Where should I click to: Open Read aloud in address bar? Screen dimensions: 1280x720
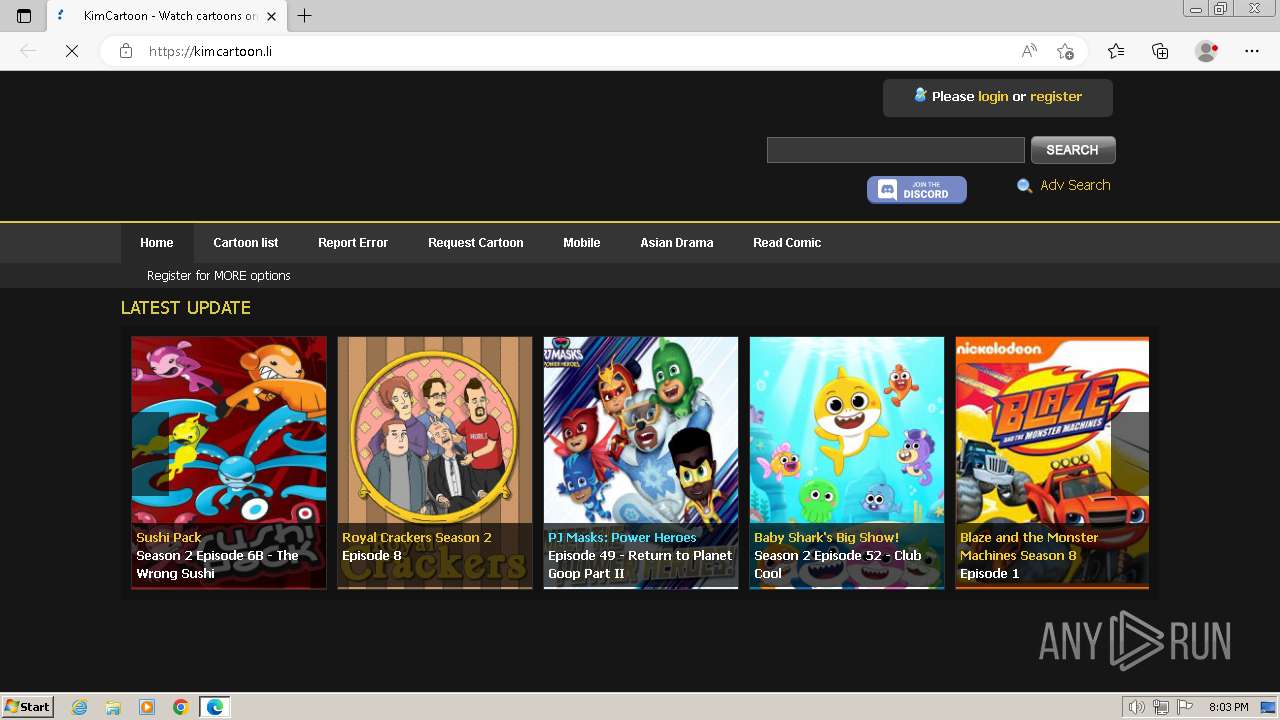1029,51
